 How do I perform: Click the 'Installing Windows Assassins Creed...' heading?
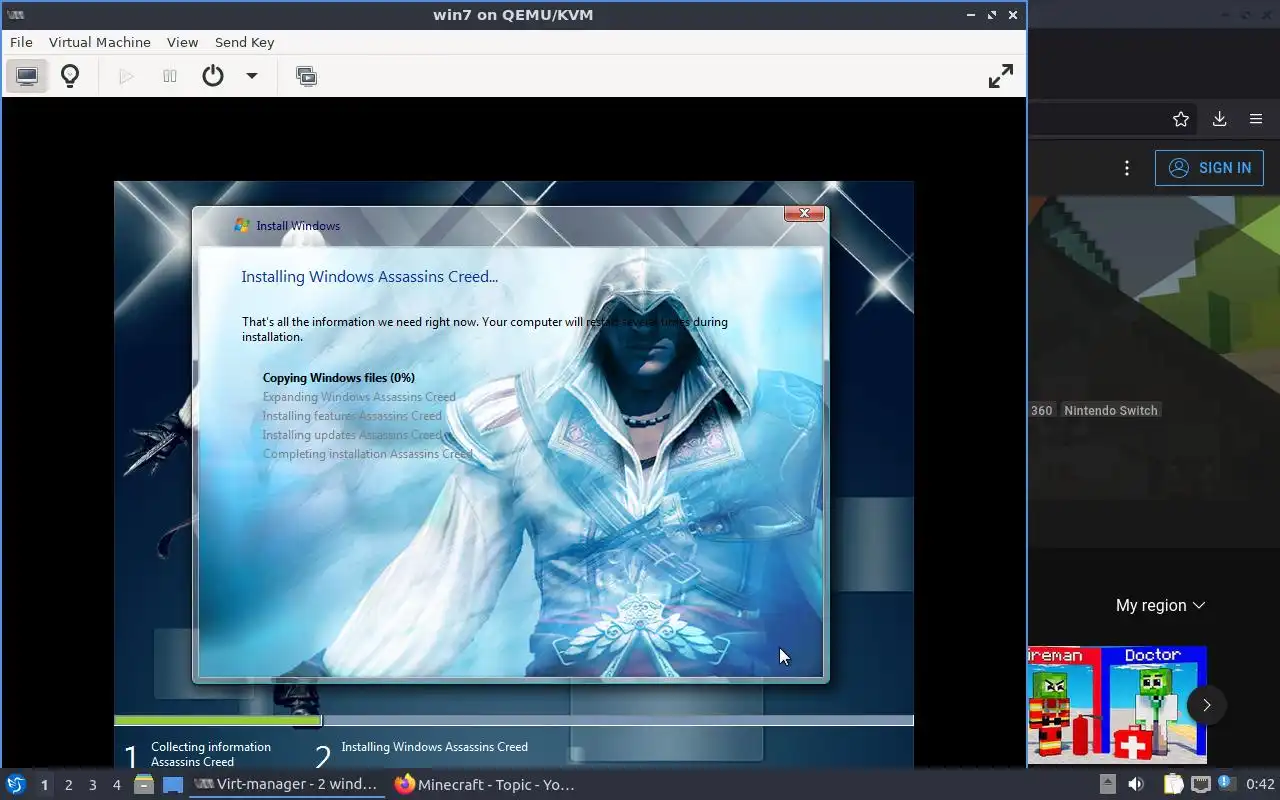[369, 277]
